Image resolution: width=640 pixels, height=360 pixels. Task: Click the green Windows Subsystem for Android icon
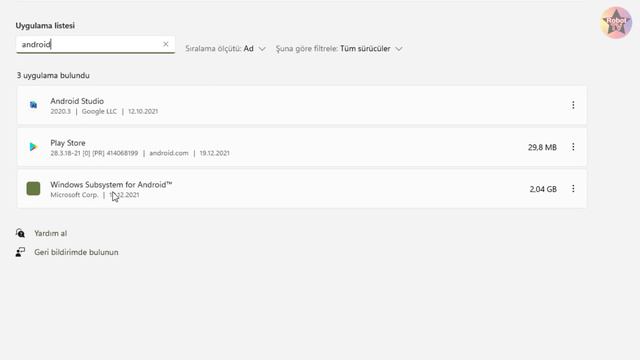tap(33, 189)
